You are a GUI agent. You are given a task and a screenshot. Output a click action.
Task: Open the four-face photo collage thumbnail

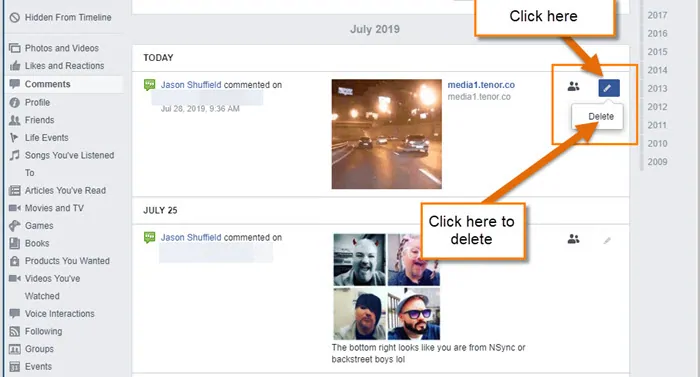387,287
